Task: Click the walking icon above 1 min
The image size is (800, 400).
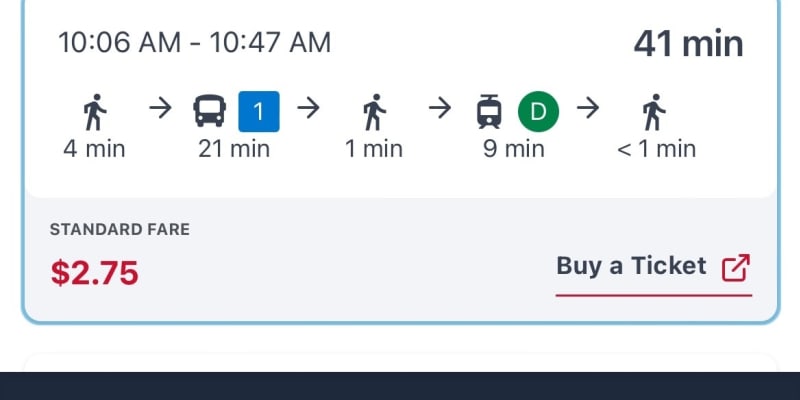Action: click(373, 112)
